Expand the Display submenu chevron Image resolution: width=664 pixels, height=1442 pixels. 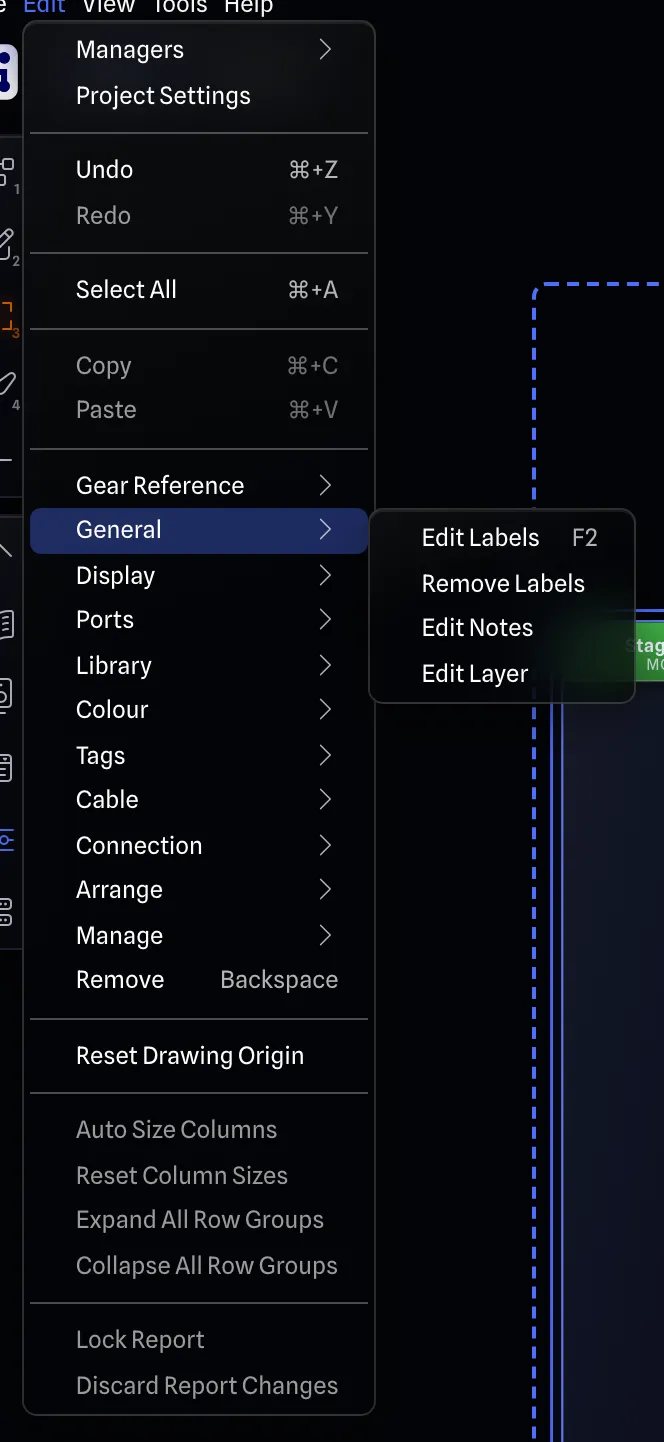[325, 575]
